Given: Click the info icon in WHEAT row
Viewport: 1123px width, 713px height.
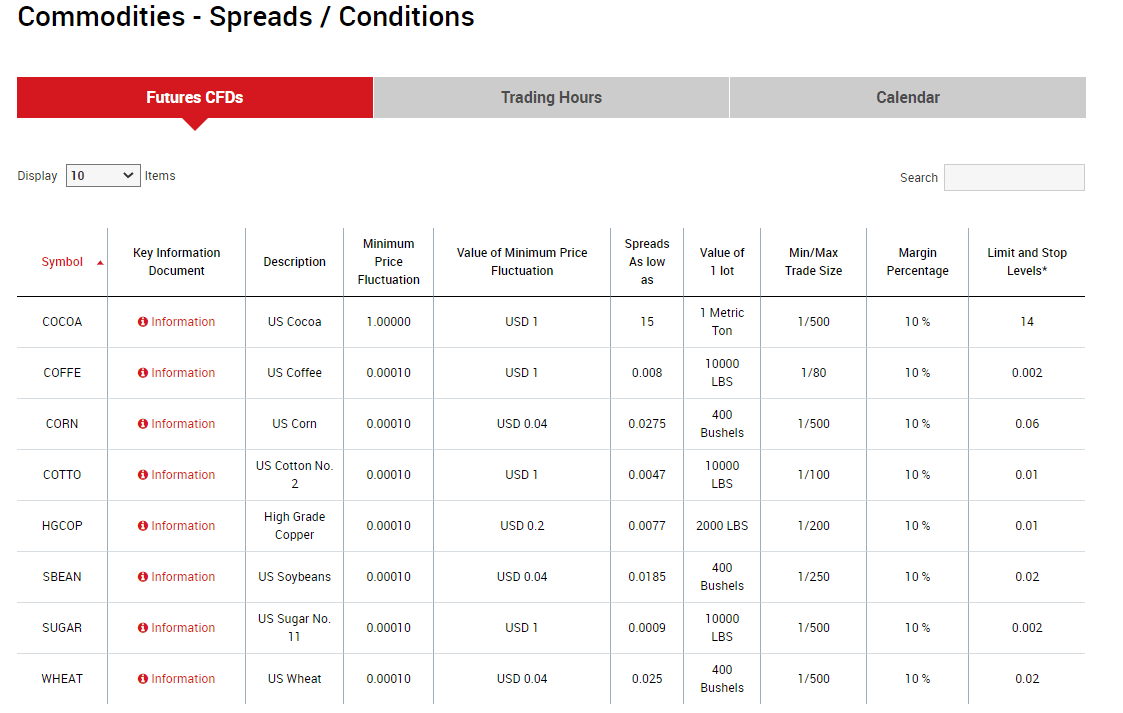Looking at the screenshot, I should (x=143, y=679).
